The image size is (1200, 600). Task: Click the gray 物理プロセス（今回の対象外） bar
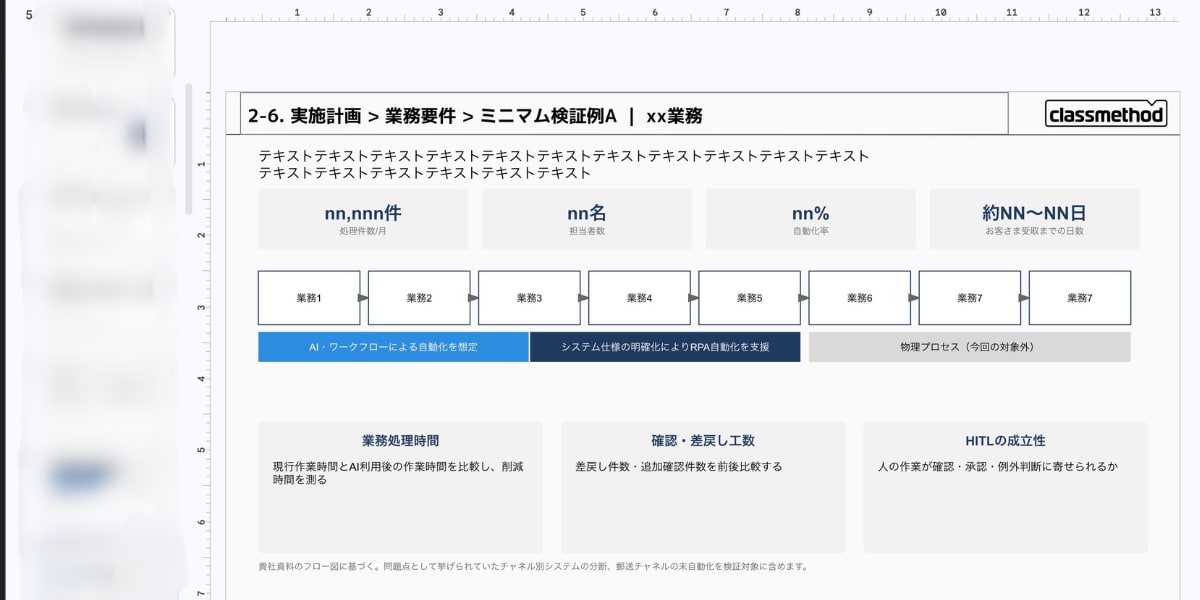point(970,347)
